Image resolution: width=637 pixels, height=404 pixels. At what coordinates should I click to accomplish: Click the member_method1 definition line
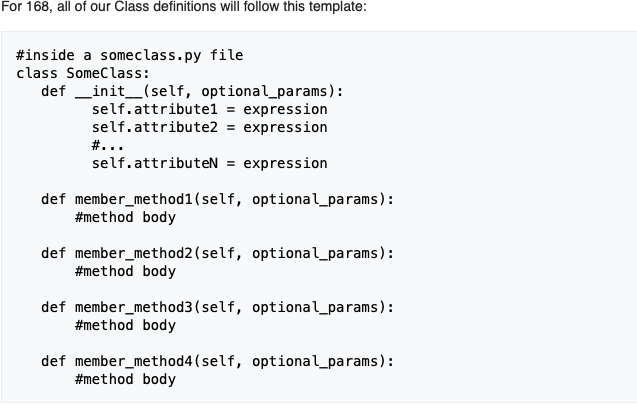pos(217,199)
